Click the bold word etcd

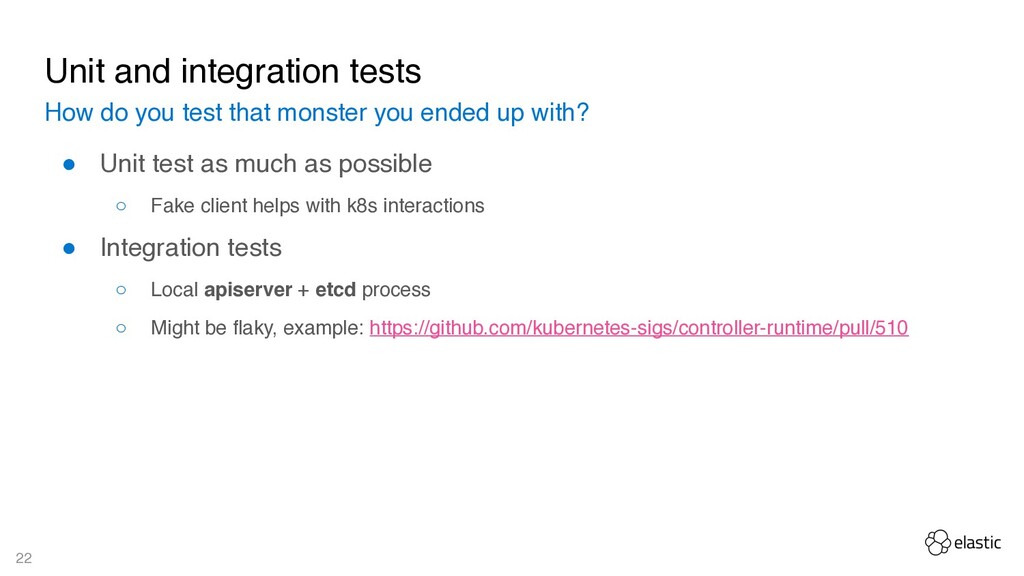pos(336,289)
